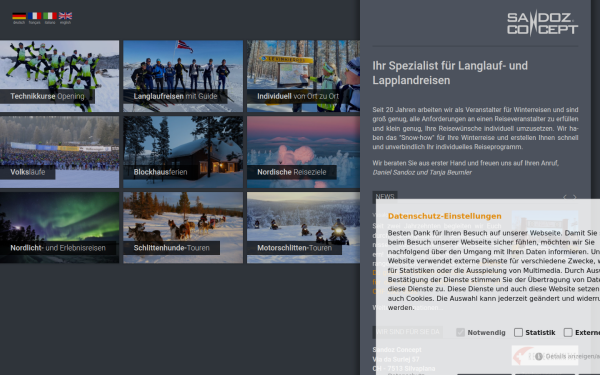600x375 pixels.
Task: Open Nordische Reiseziele tile
Action: [303, 152]
